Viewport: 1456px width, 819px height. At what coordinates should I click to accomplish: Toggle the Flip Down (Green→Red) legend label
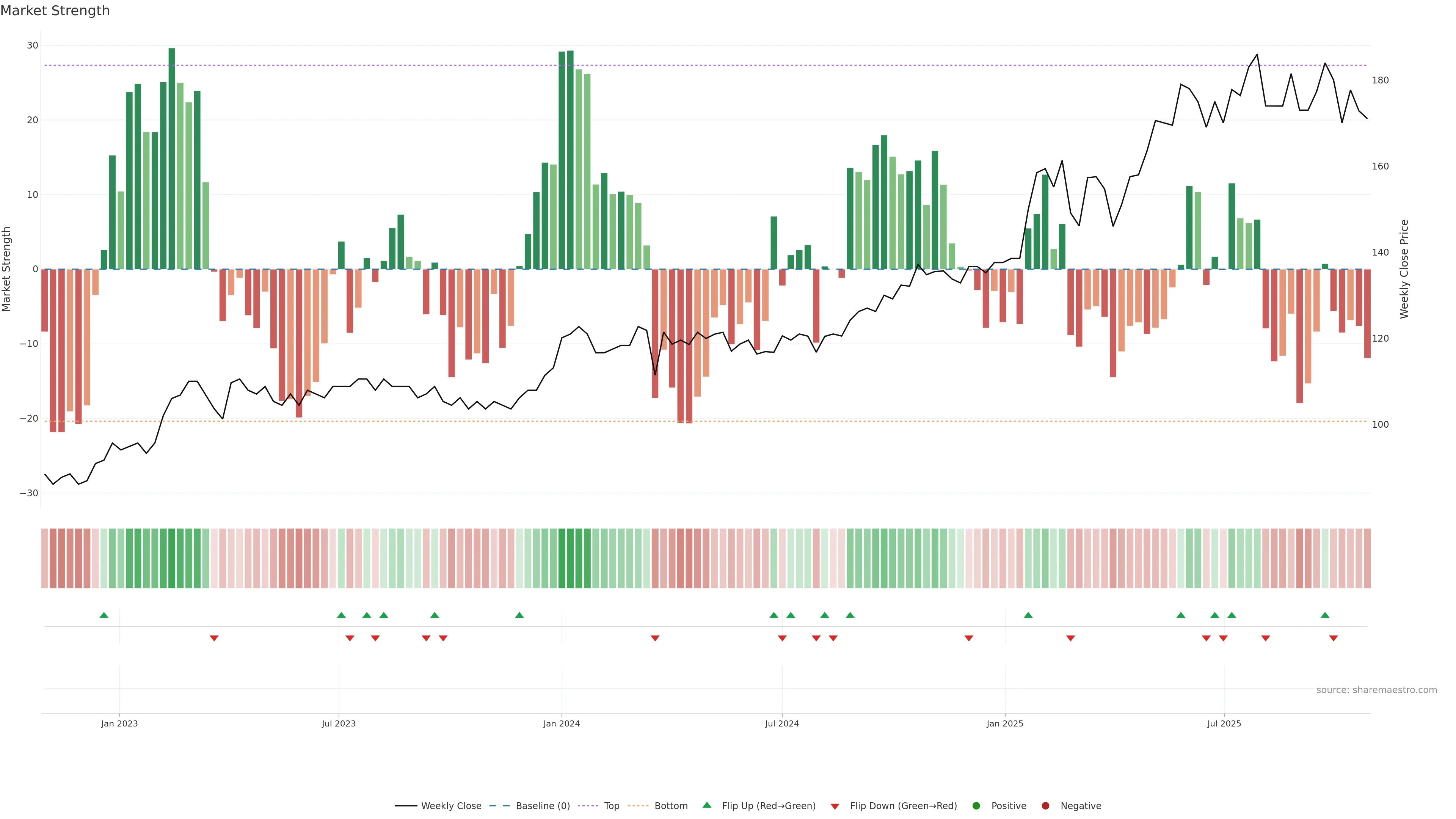tap(903, 806)
